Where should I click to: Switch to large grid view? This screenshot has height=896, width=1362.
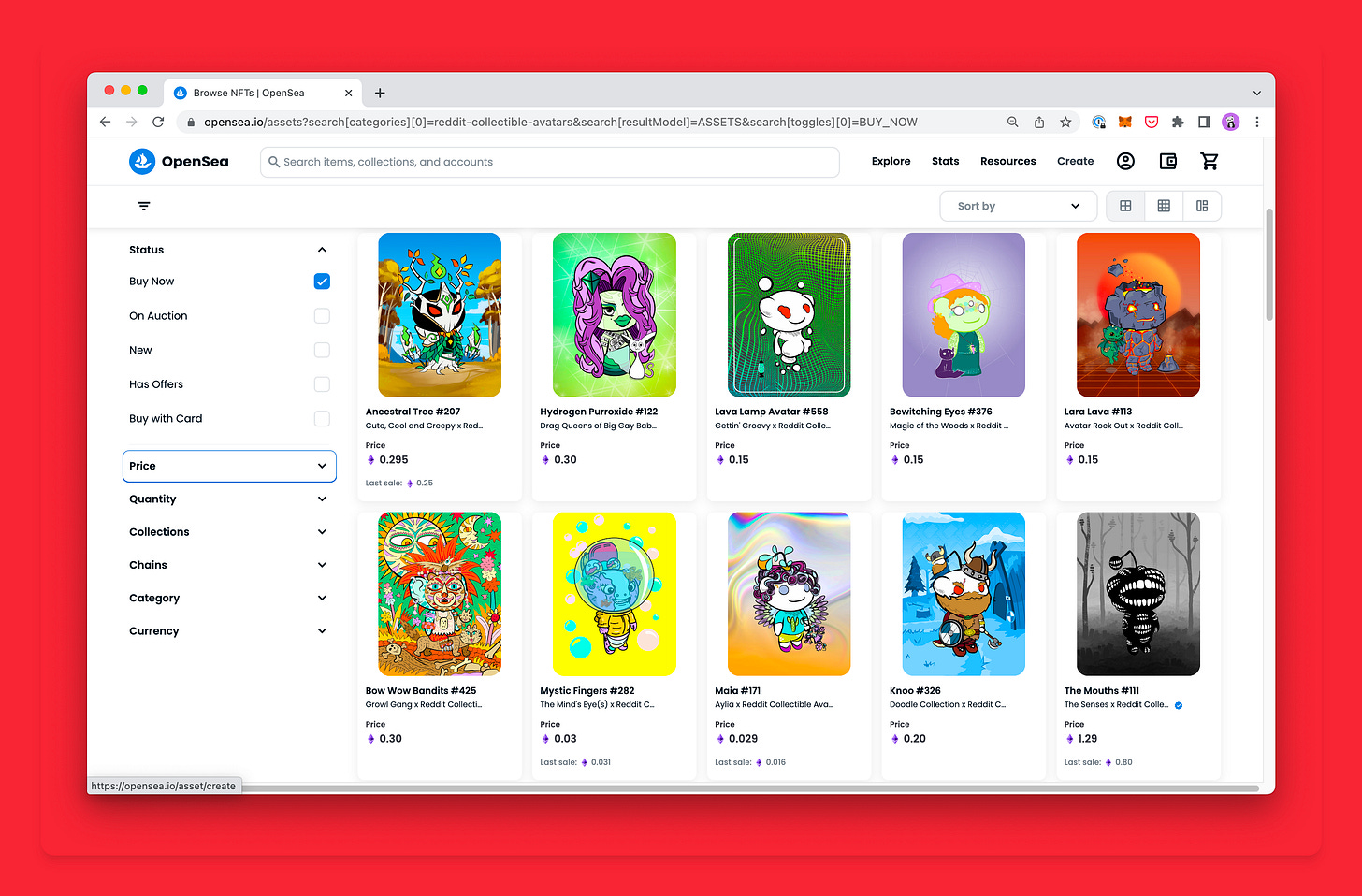(x=1125, y=206)
